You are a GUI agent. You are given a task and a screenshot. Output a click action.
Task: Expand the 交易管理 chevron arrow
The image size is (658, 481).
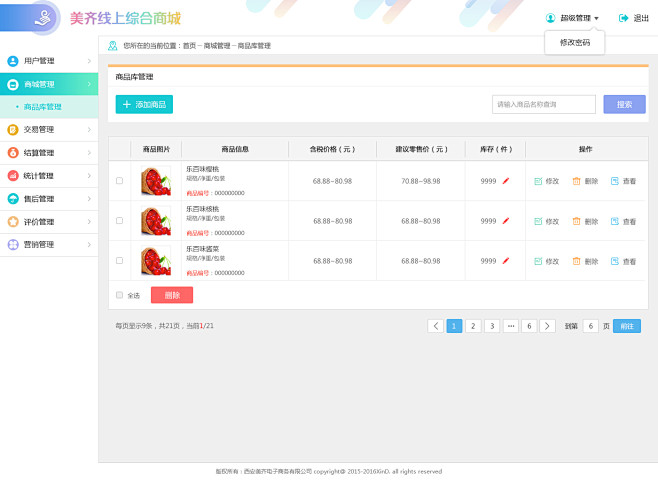pos(89,130)
